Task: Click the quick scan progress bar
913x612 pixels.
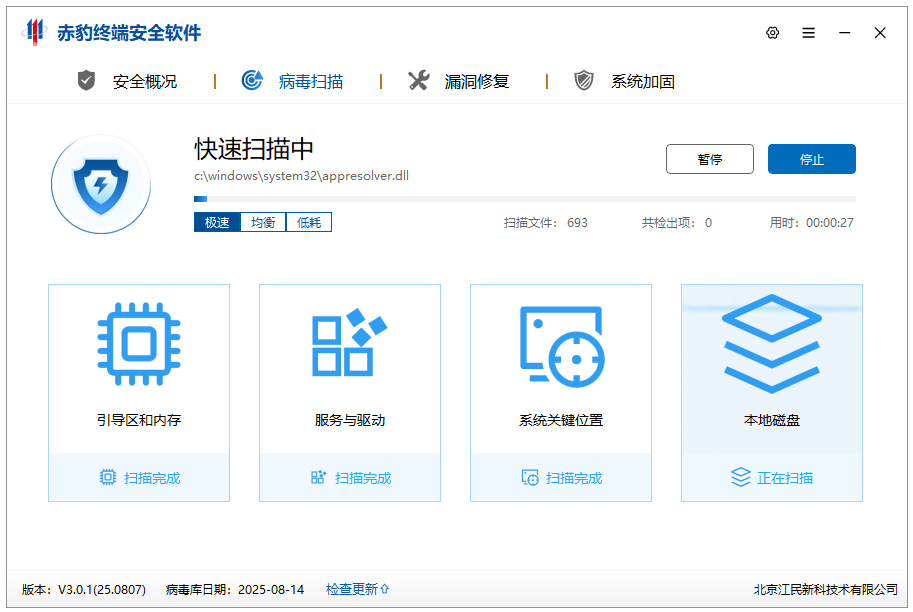Action: [524, 199]
